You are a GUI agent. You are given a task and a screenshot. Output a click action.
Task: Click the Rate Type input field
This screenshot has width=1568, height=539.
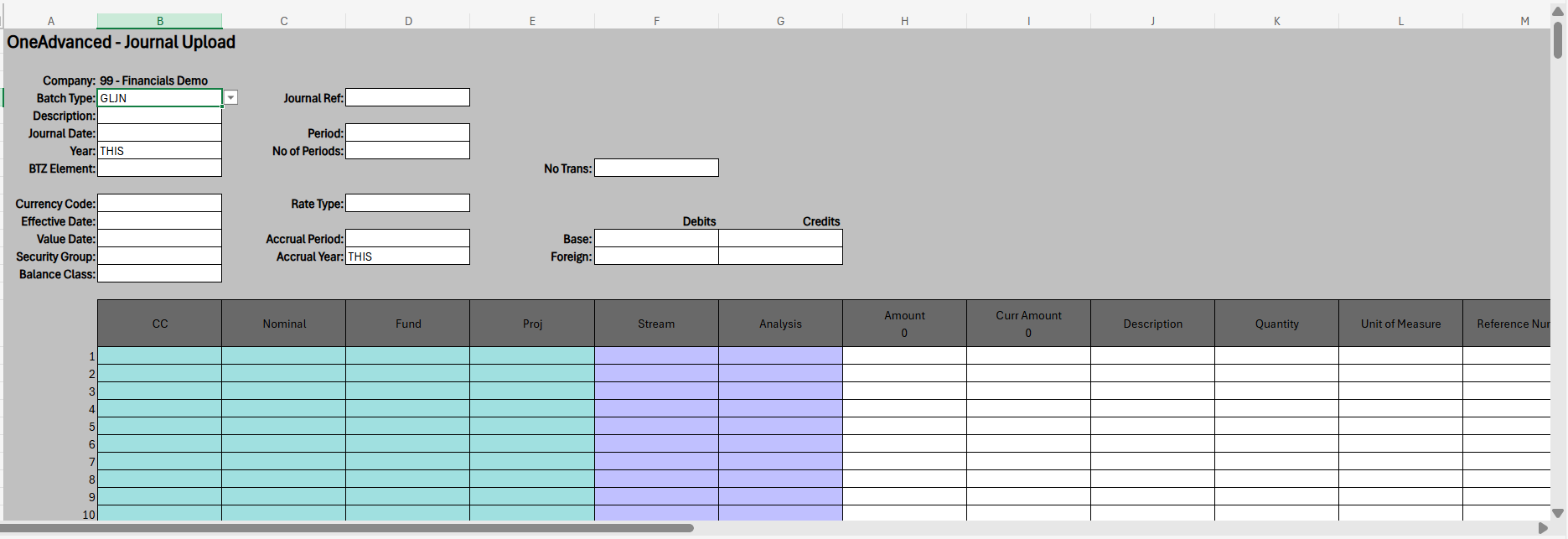coord(407,204)
